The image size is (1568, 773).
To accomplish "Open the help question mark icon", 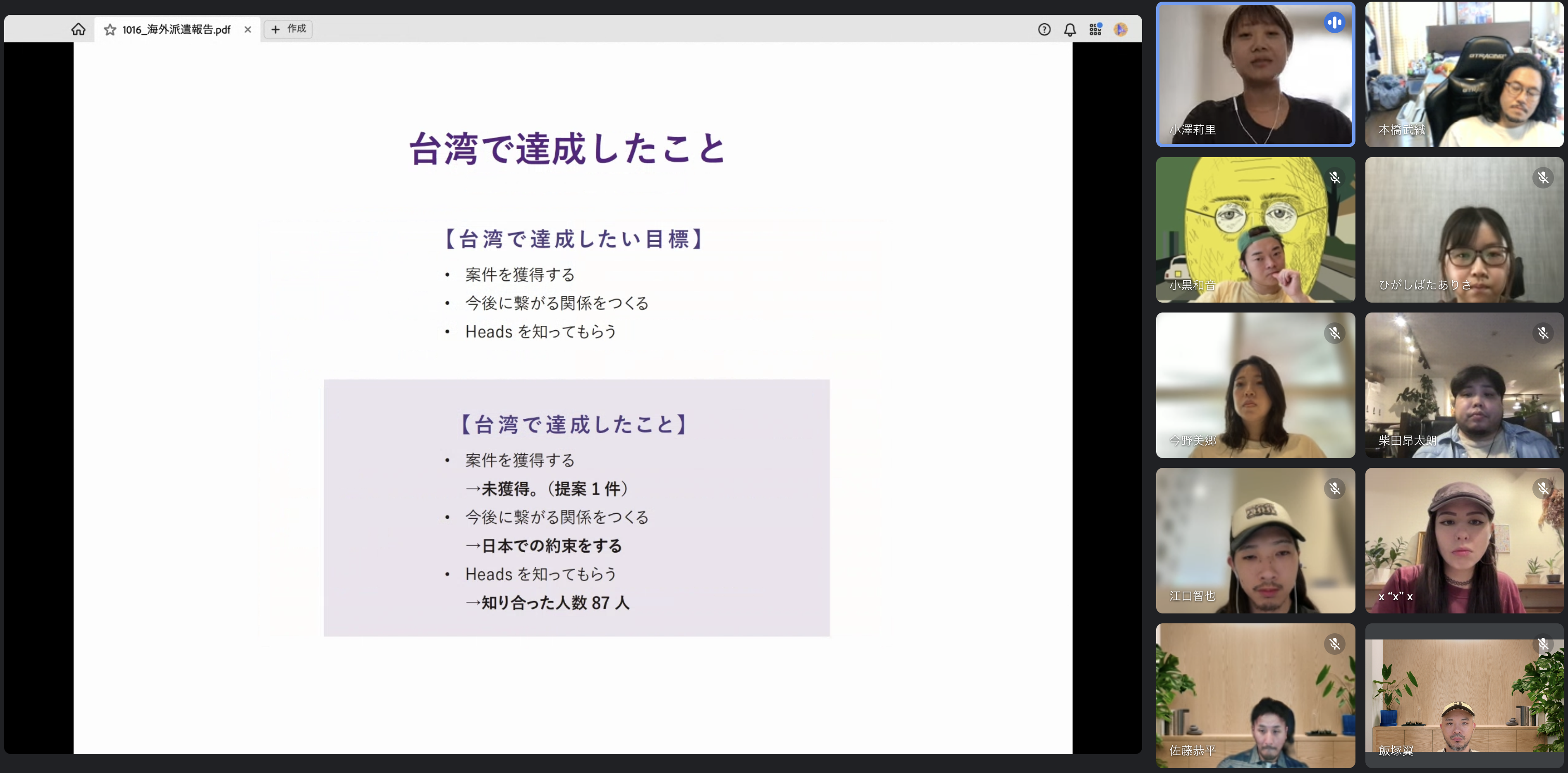I will tap(1044, 29).
